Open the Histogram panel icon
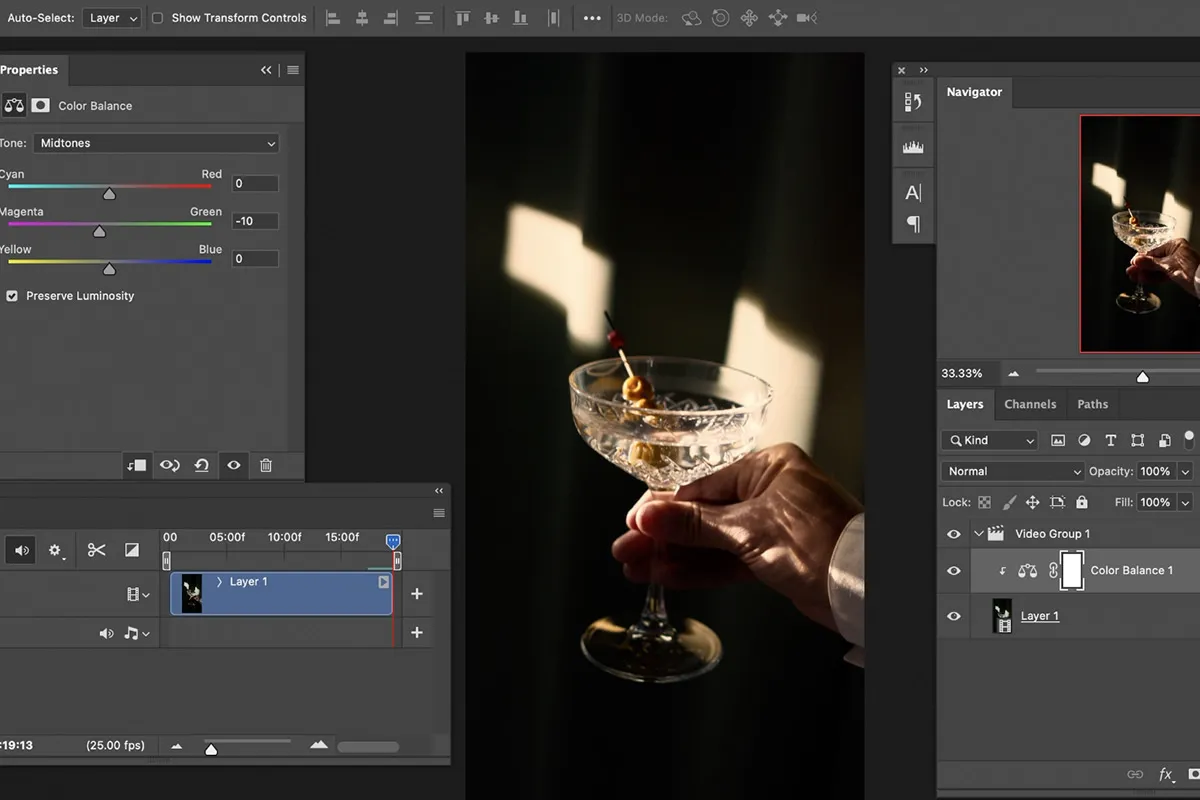Image resolution: width=1200 pixels, height=800 pixels. click(912, 147)
